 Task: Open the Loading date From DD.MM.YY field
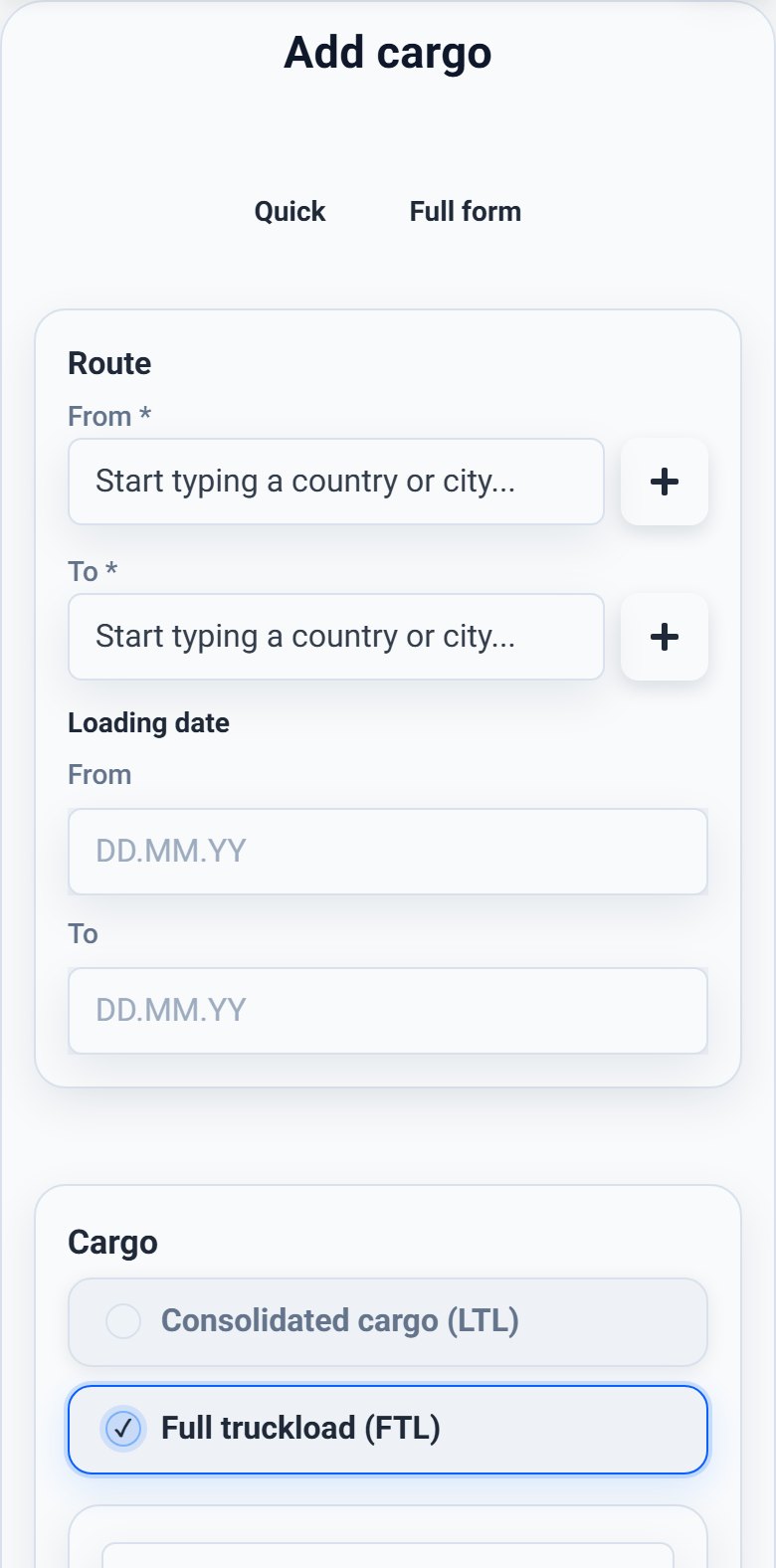[388, 852]
